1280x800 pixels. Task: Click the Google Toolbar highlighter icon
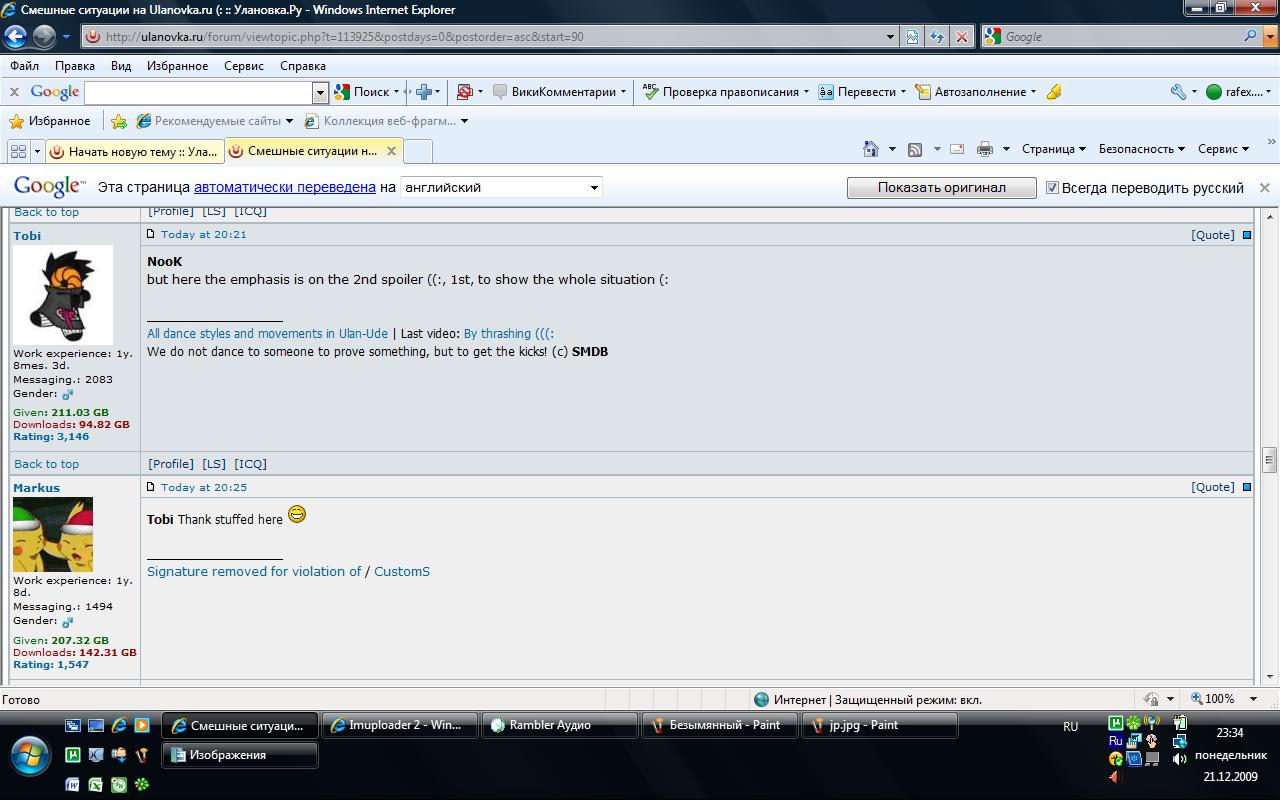tap(1054, 92)
